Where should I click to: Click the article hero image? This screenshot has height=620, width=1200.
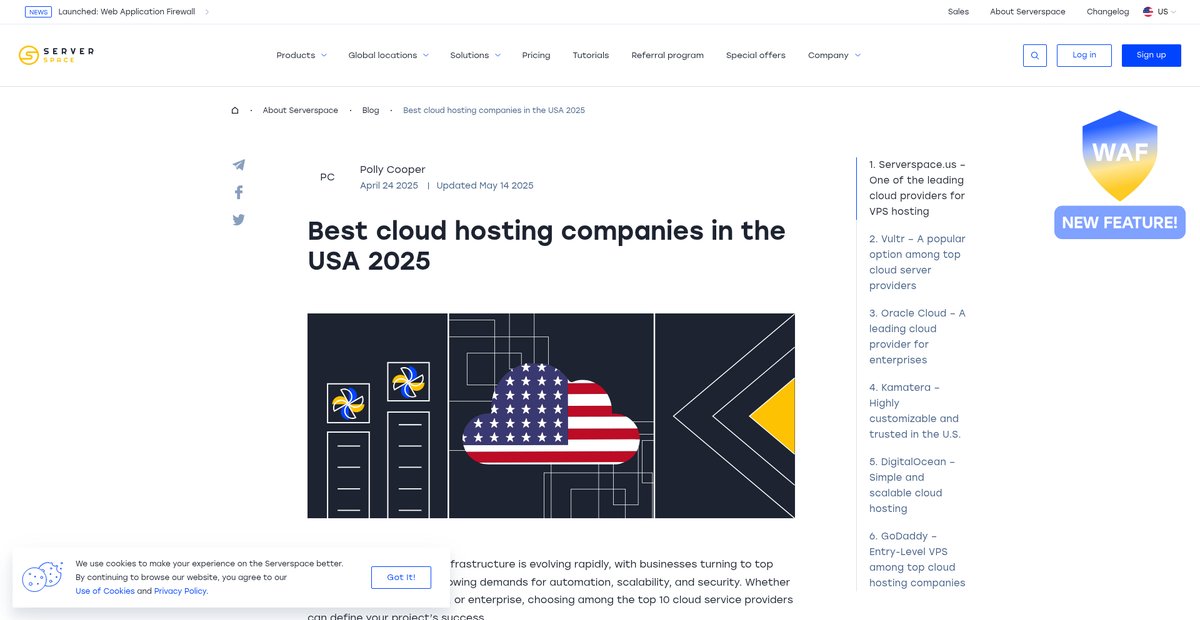pos(551,416)
